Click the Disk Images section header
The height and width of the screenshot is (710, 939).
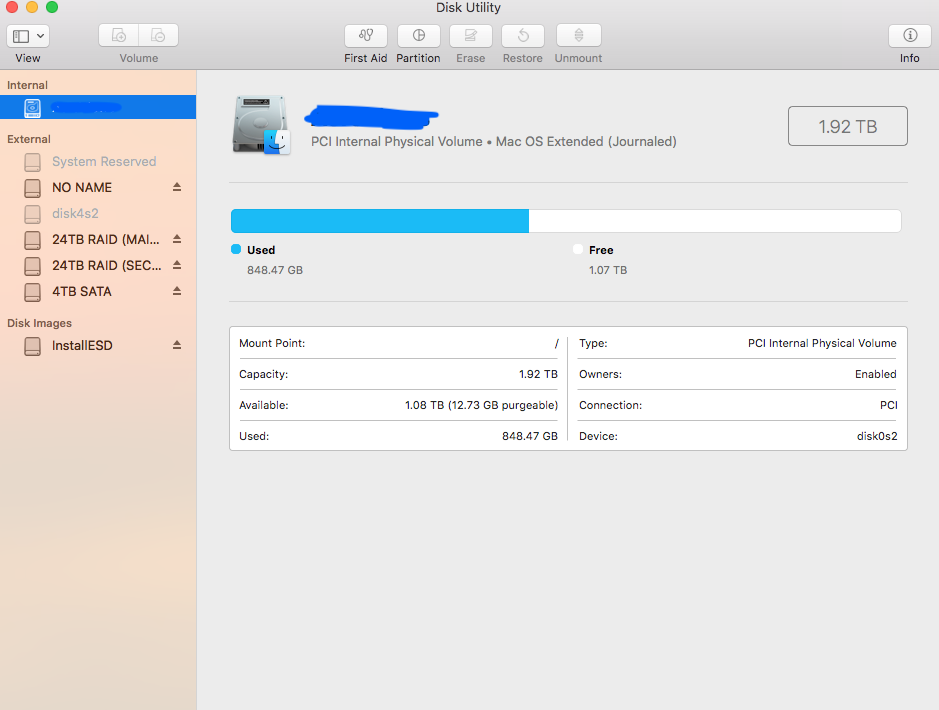[x=40, y=323]
